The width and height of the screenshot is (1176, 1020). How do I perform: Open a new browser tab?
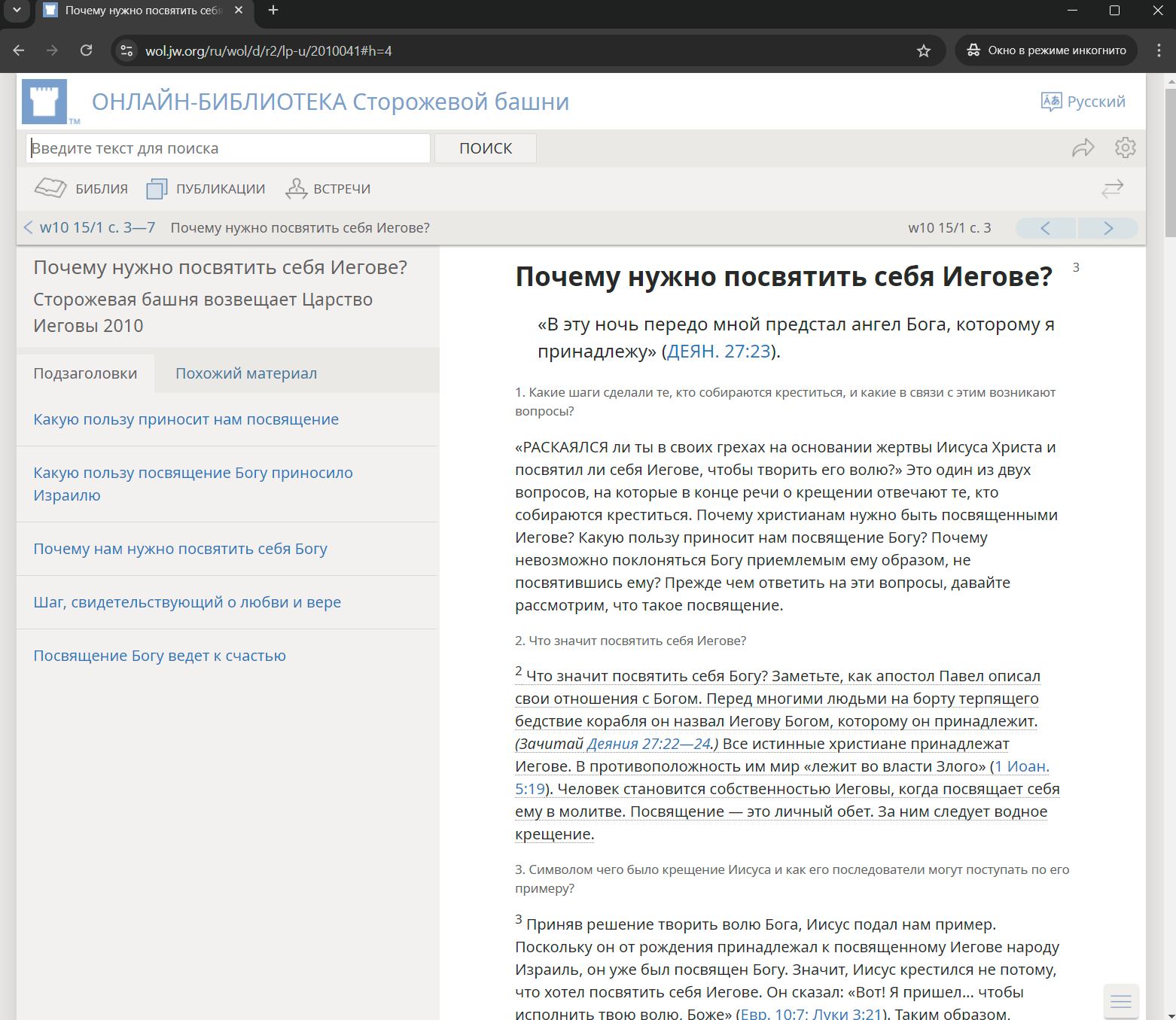point(273,11)
